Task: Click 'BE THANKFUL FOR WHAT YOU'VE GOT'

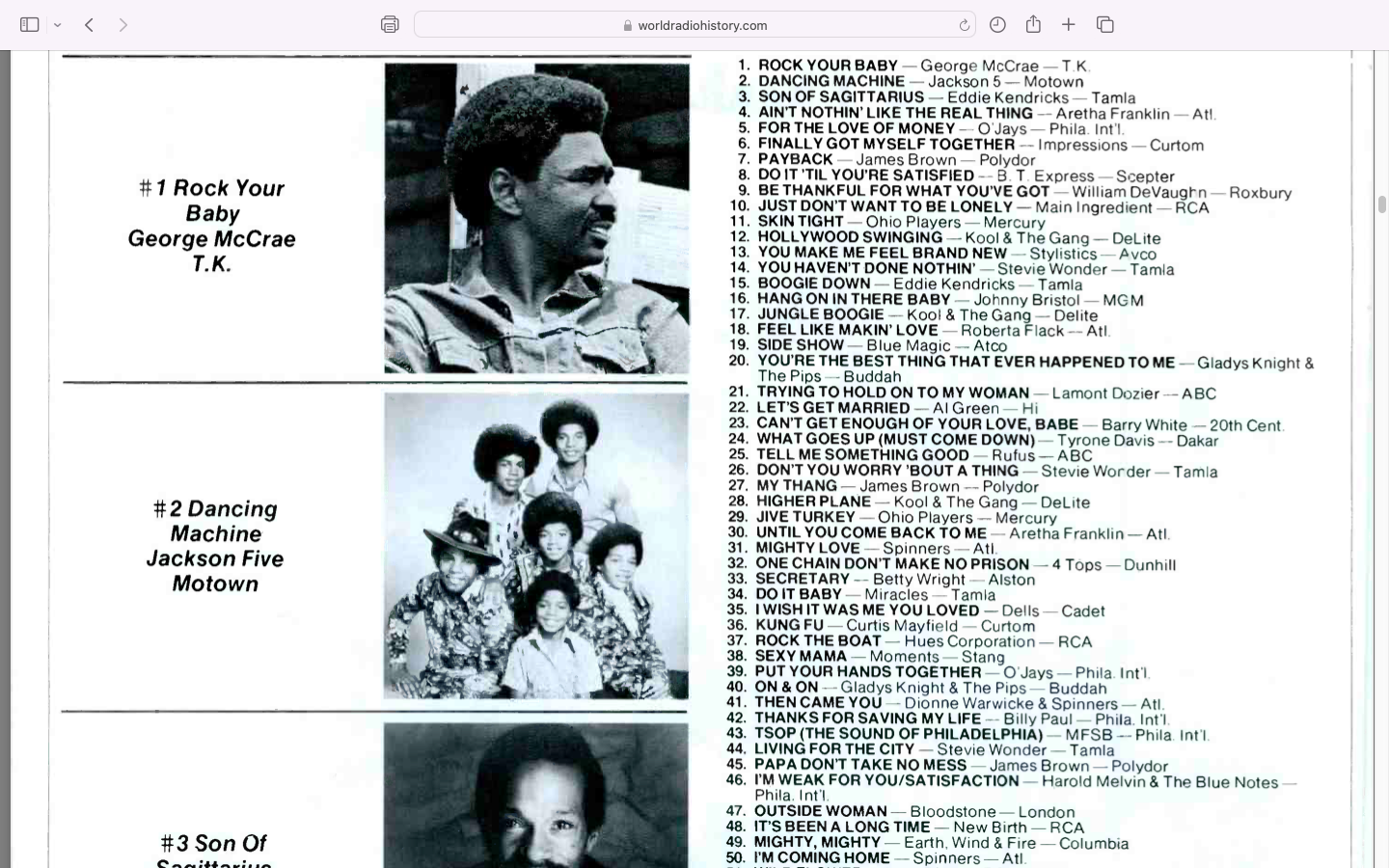Action: tap(903, 191)
